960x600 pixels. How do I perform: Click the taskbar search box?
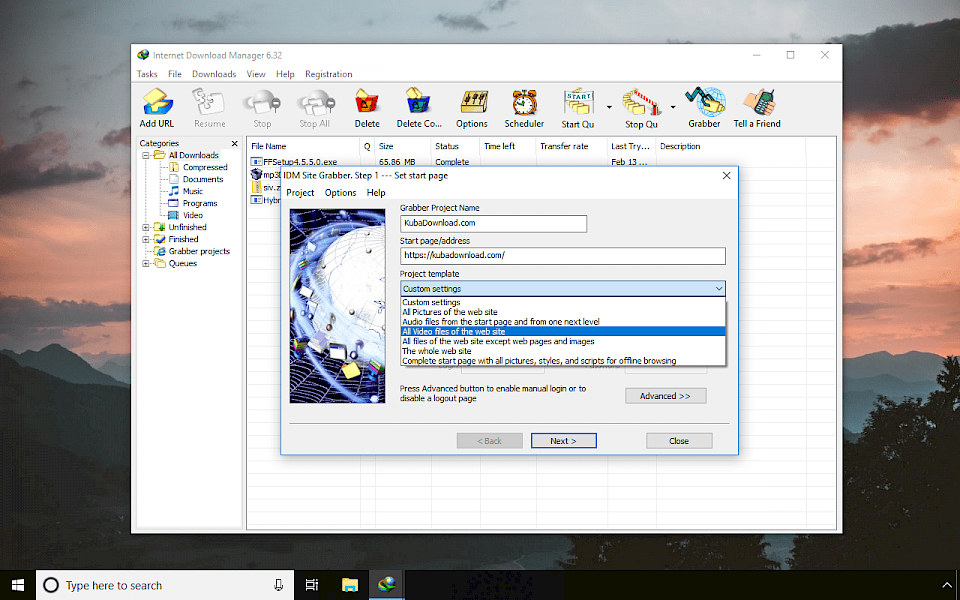(165, 585)
